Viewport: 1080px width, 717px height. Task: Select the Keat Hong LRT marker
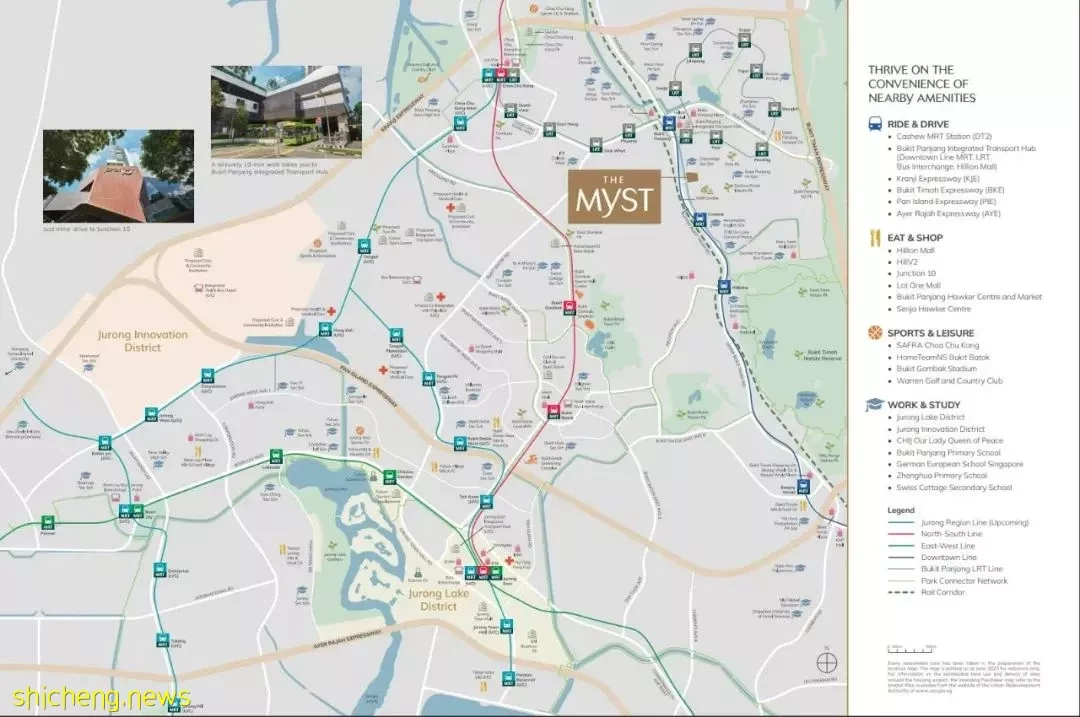(x=549, y=129)
